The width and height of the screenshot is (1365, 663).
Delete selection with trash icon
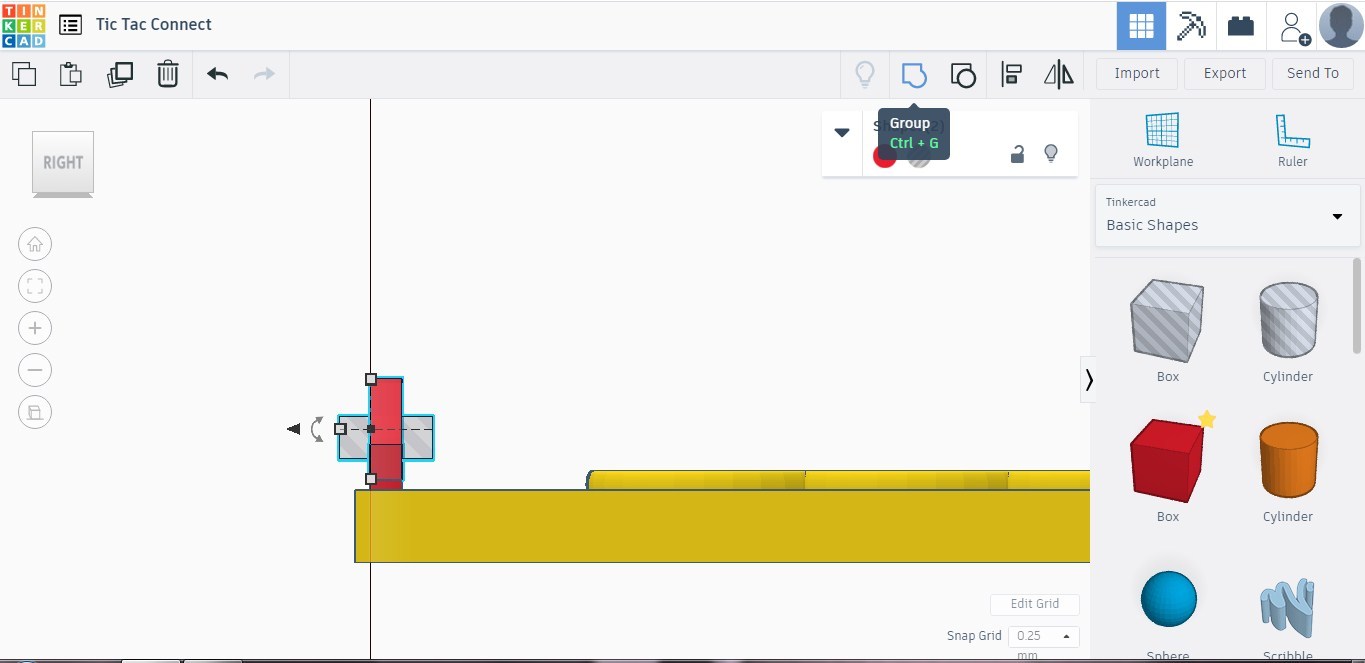(167, 74)
